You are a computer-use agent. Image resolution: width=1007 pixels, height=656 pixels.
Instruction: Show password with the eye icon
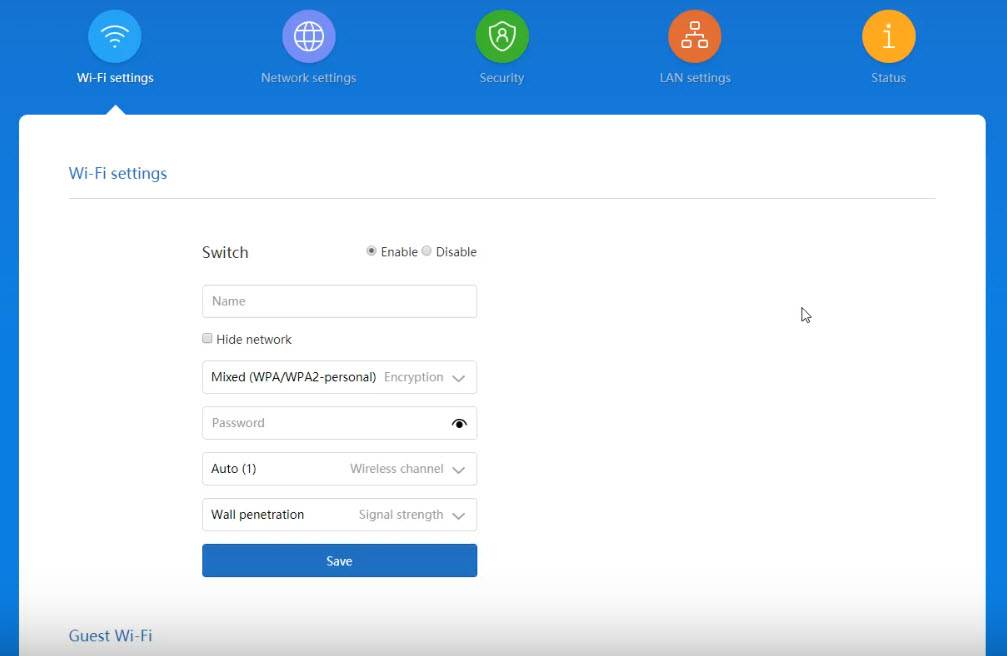point(459,423)
